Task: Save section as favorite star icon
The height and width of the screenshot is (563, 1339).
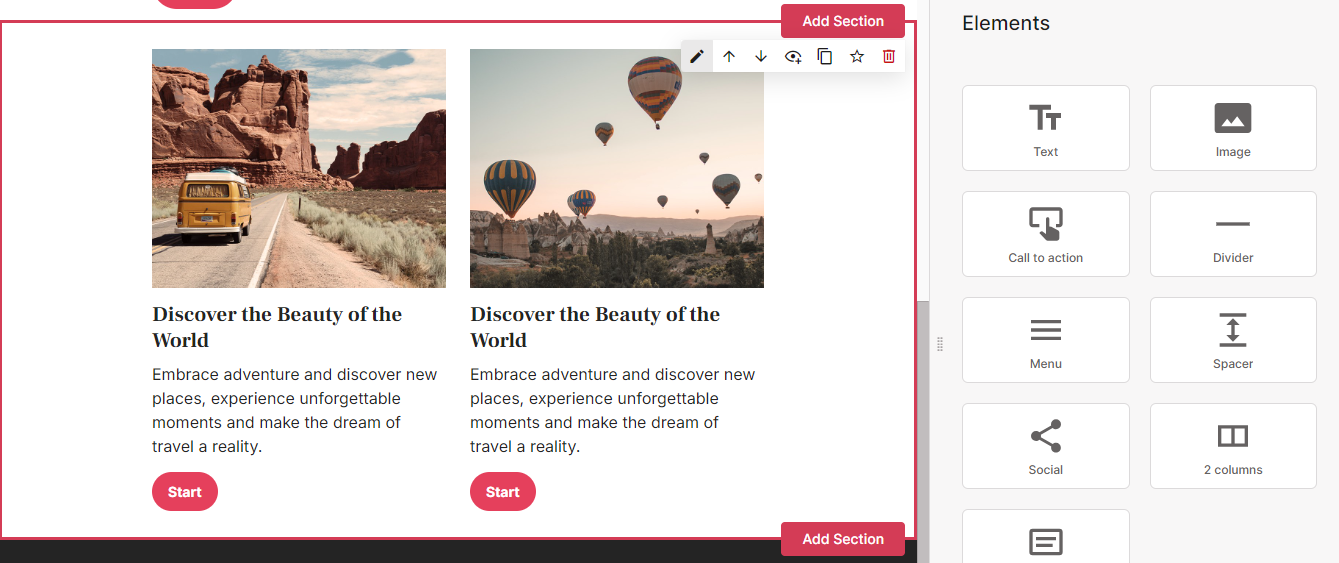Action: (857, 56)
